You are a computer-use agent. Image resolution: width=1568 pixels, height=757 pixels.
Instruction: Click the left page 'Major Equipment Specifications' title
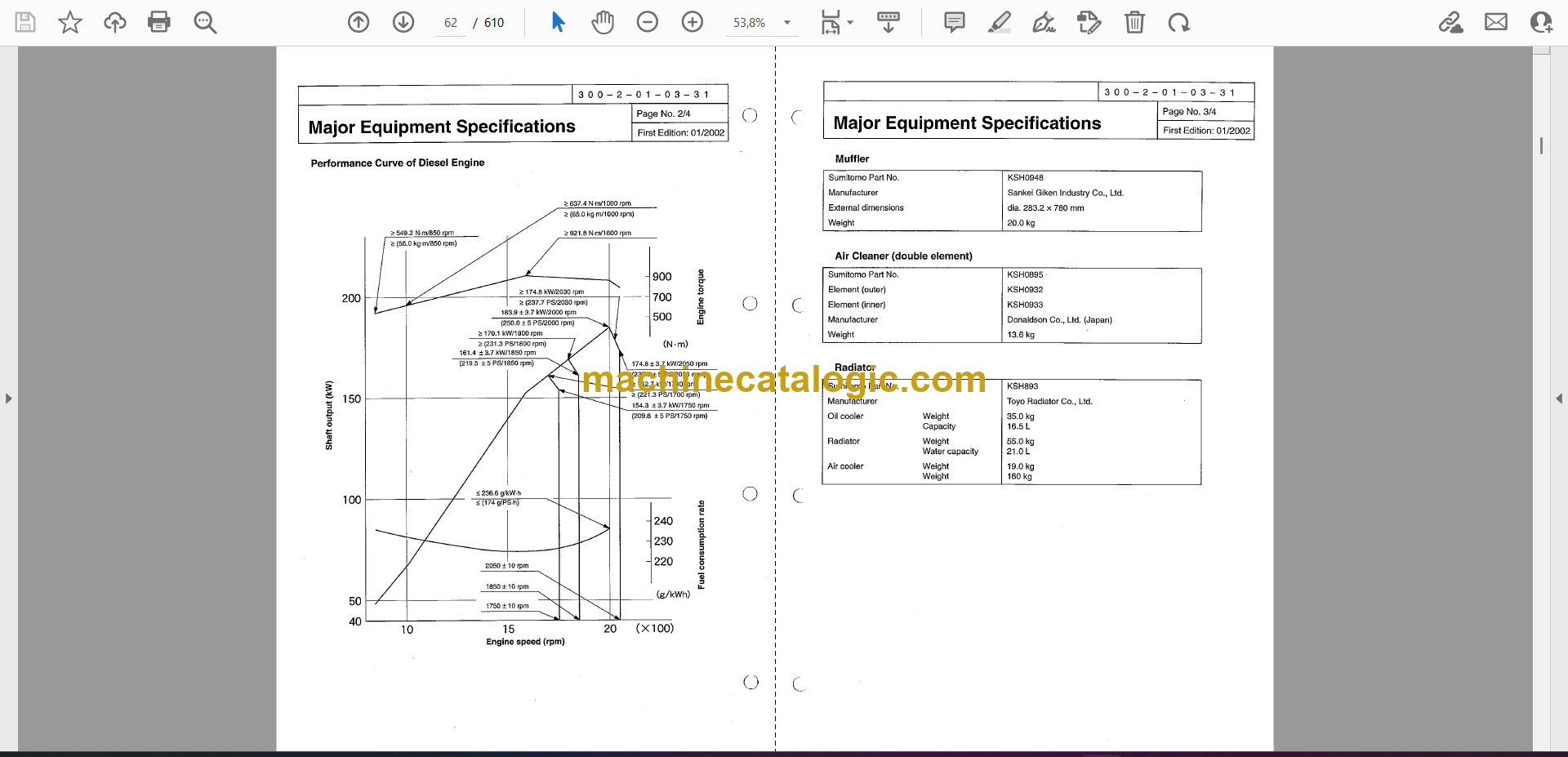point(442,127)
